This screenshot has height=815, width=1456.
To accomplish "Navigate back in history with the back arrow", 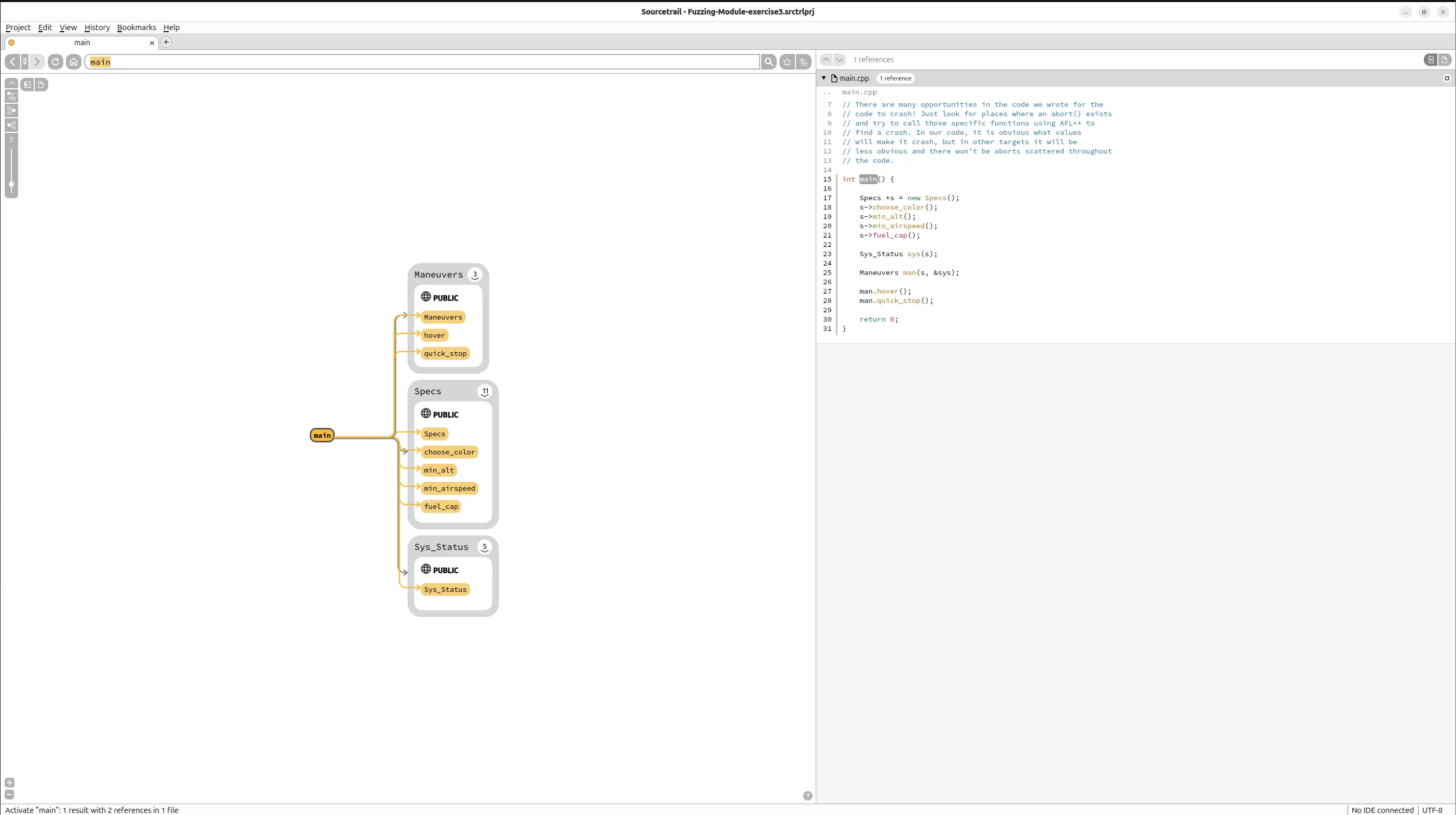I will click(x=12, y=62).
